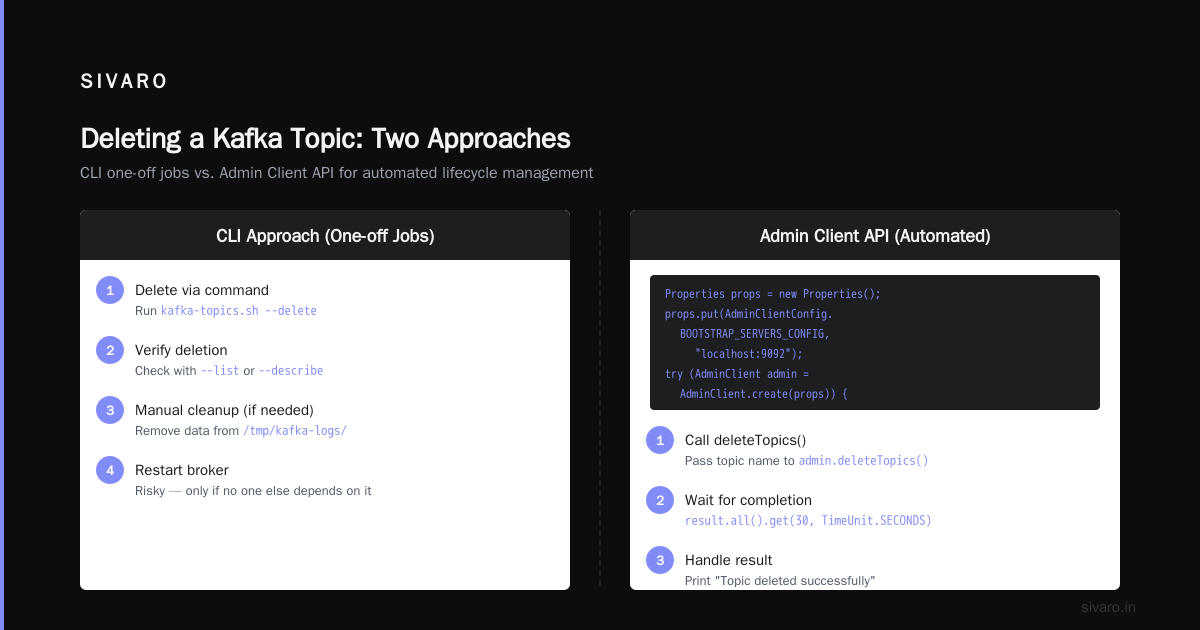The image size is (1200, 630).
Task: Click the "Wait for completion" step title
Action: [x=748, y=500]
